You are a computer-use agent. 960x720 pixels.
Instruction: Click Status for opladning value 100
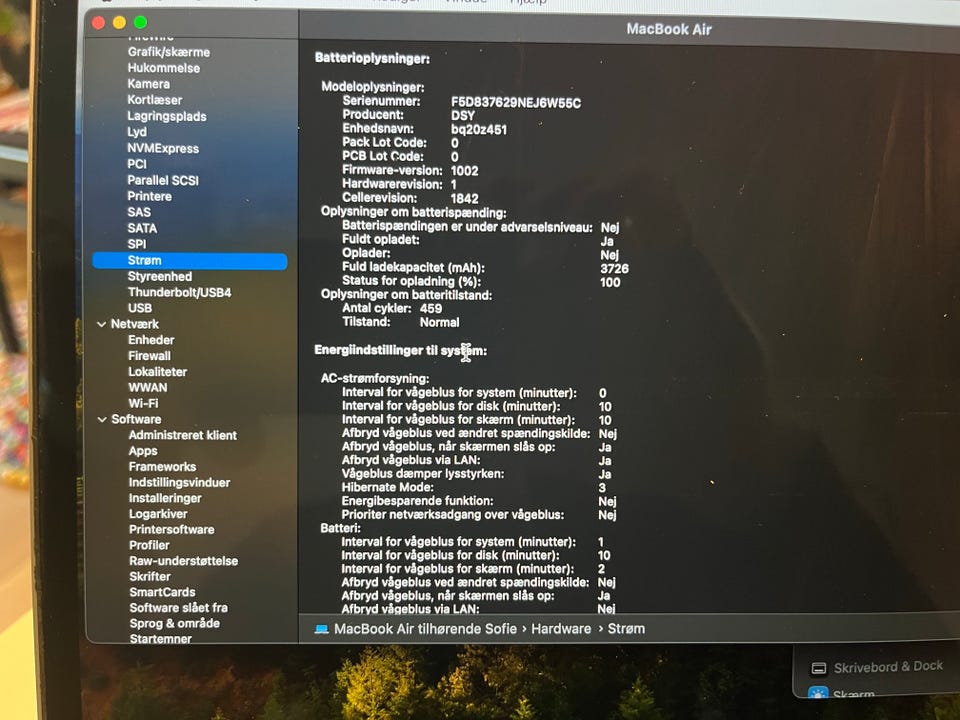610,282
